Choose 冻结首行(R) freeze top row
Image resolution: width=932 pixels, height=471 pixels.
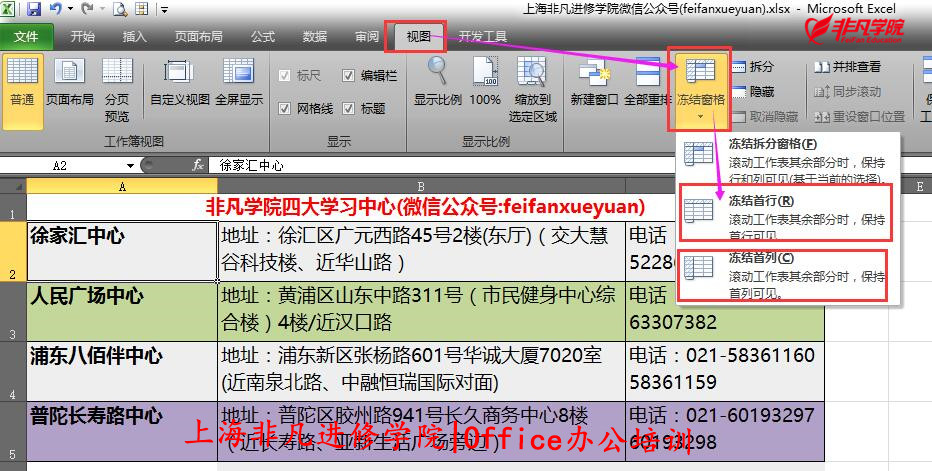click(x=788, y=218)
